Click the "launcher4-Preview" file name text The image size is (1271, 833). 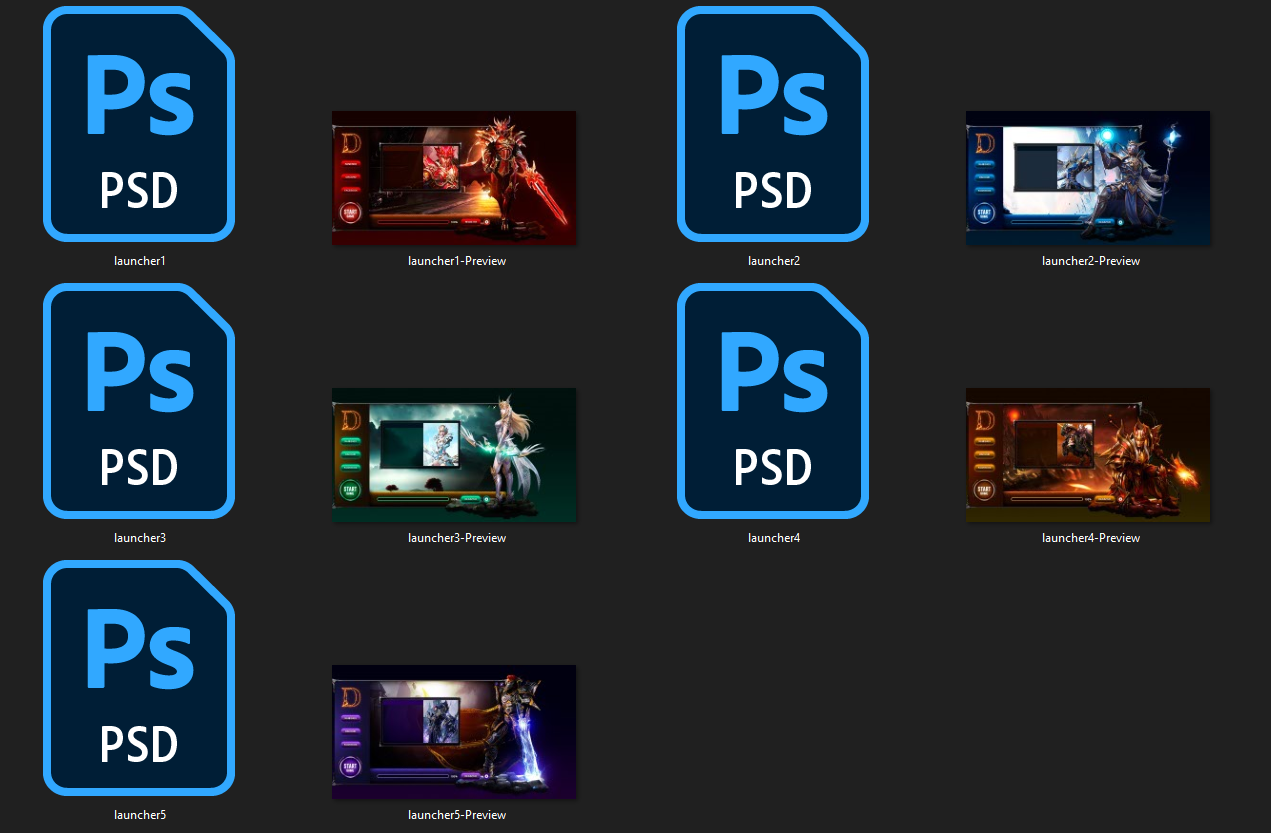1091,538
